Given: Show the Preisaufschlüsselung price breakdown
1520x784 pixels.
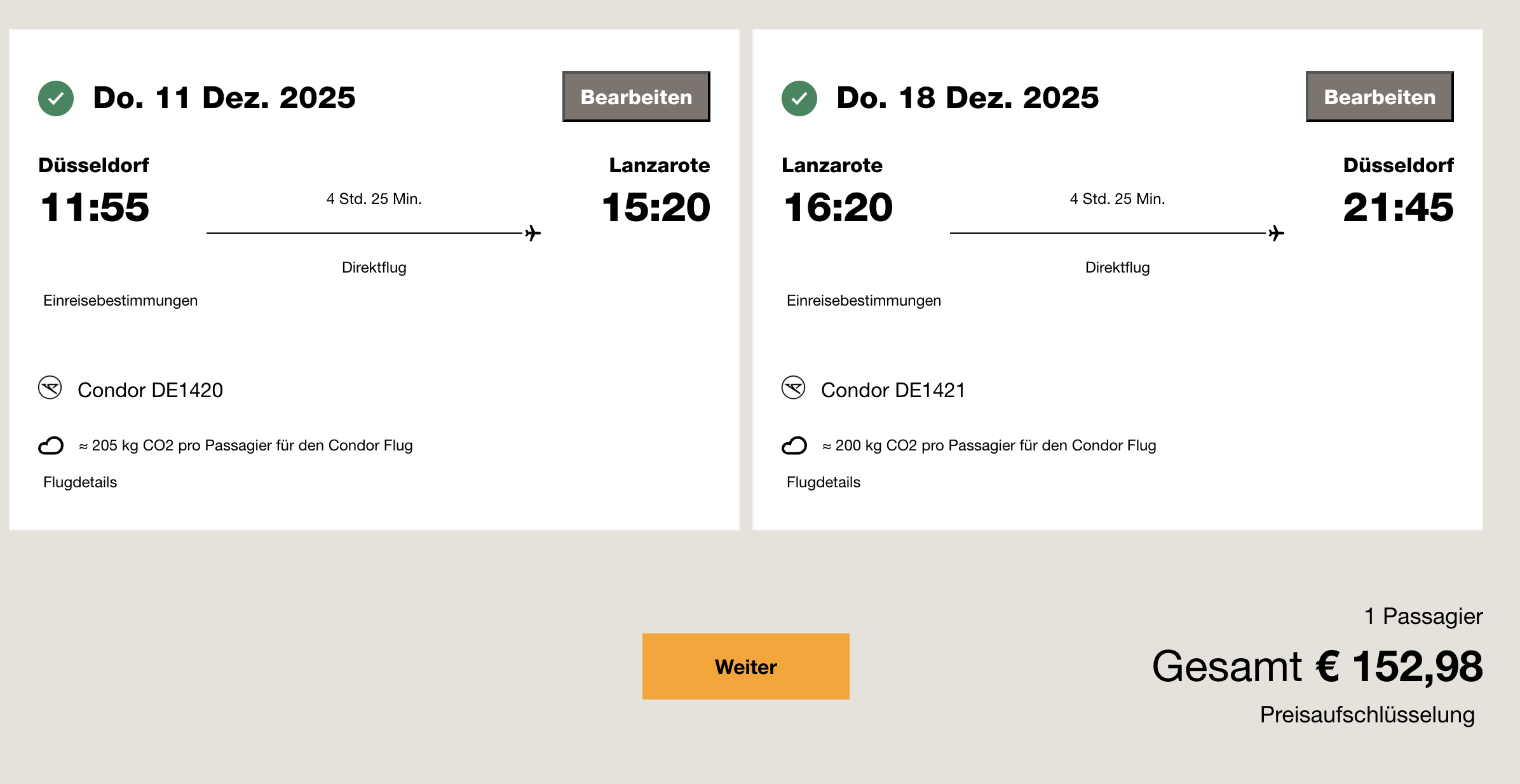Looking at the screenshot, I should 1367,715.
